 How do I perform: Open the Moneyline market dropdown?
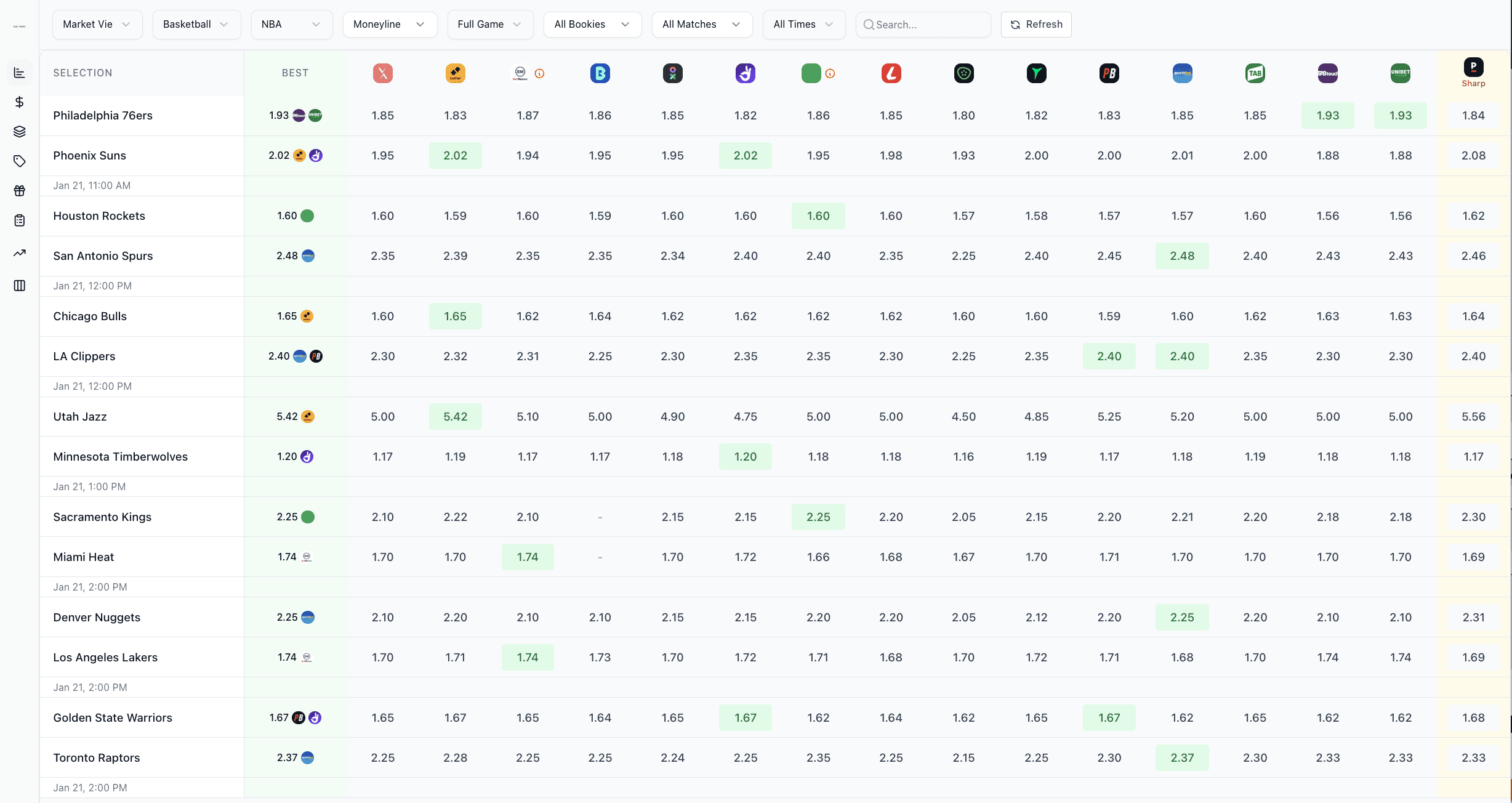(389, 25)
